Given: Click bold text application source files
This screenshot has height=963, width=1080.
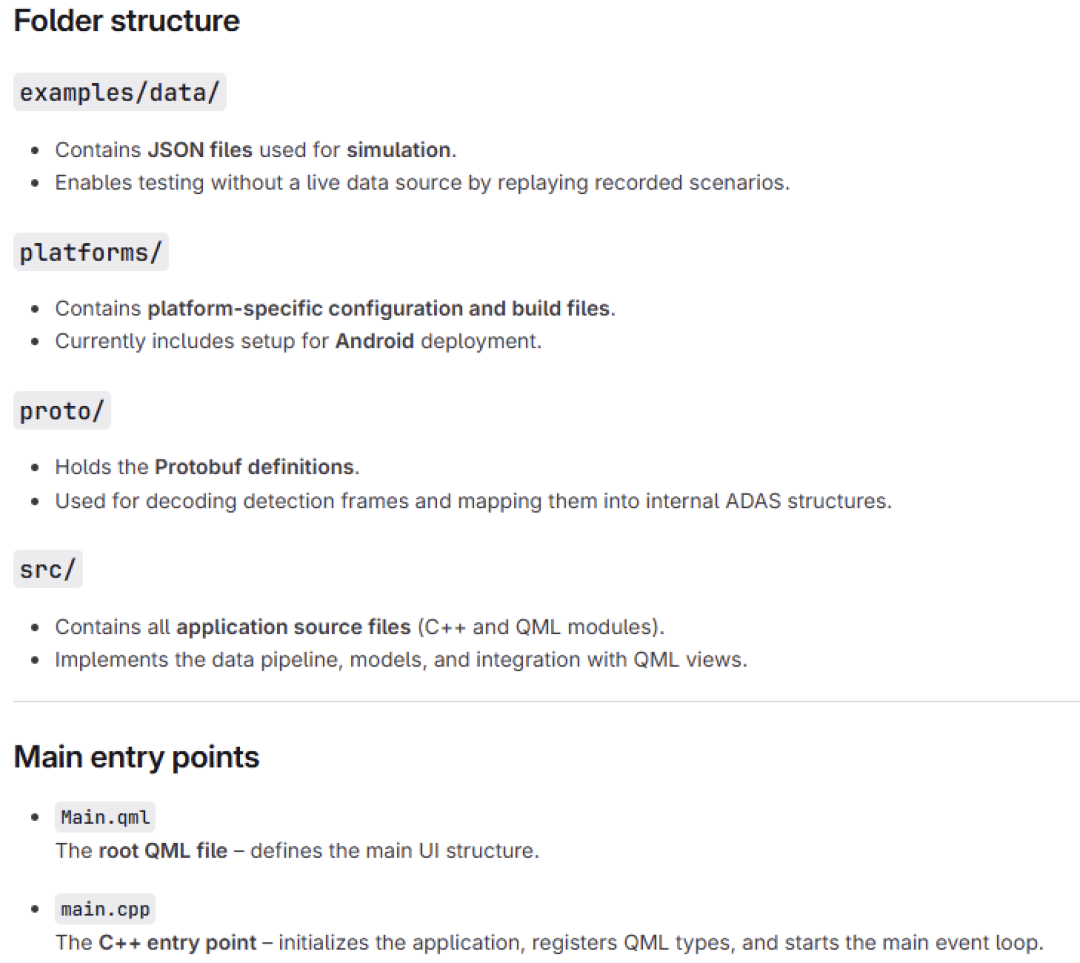Looking at the screenshot, I should pyautogui.click(x=293, y=627).
